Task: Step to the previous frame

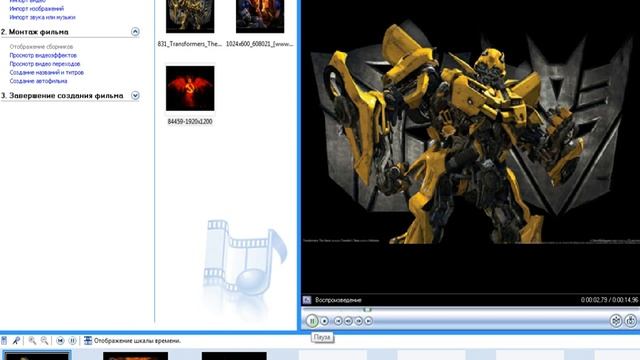Action: pyautogui.click(x=348, y=321)
